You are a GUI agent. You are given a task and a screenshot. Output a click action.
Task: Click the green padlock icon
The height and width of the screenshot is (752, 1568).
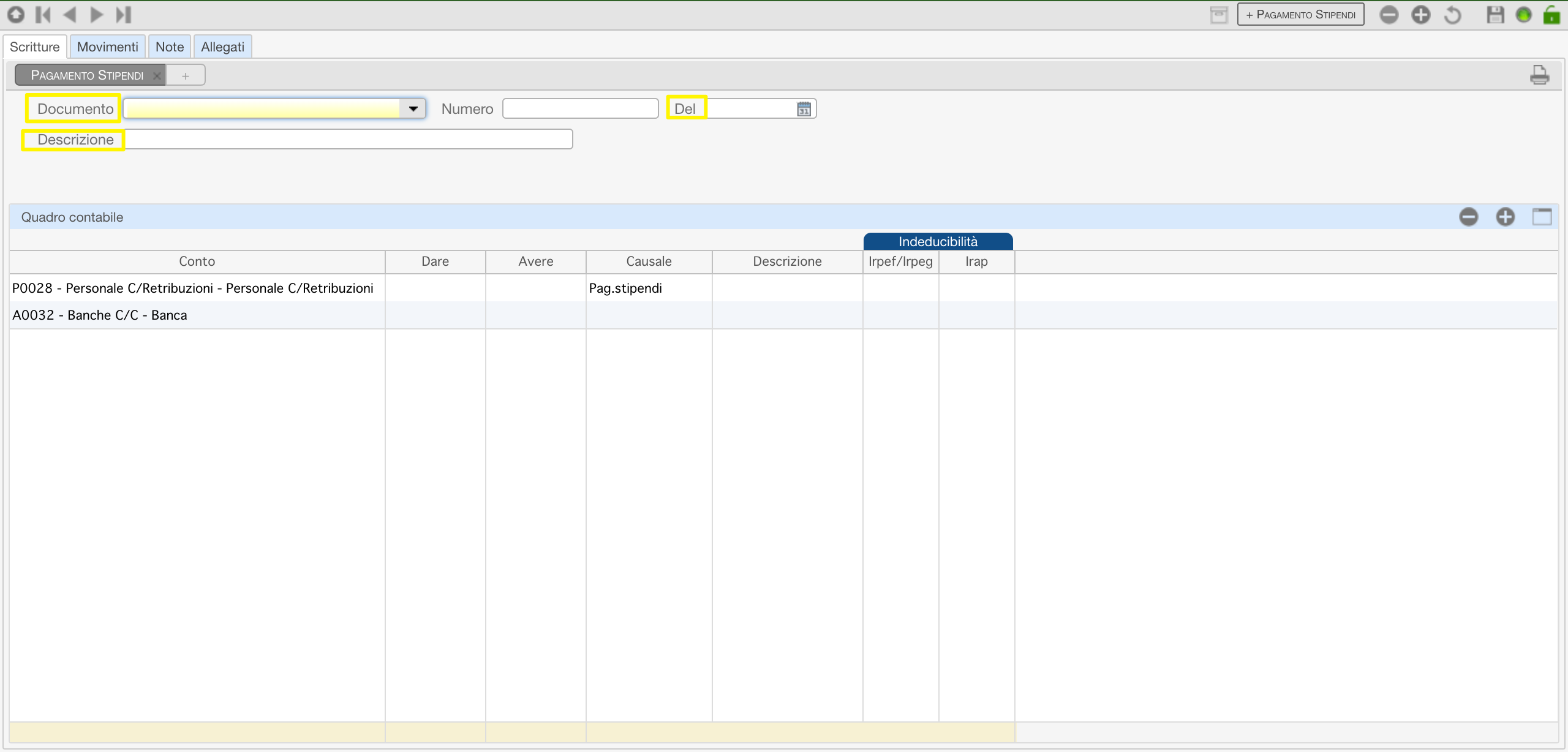coord(1551,14)
